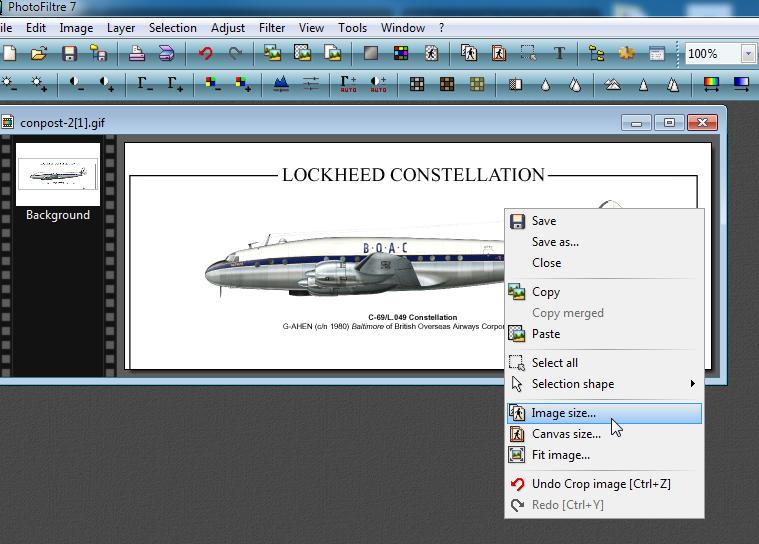Screen dimensions: 759x544
Task: Open the Adjust menu
Action: [228, 28]
